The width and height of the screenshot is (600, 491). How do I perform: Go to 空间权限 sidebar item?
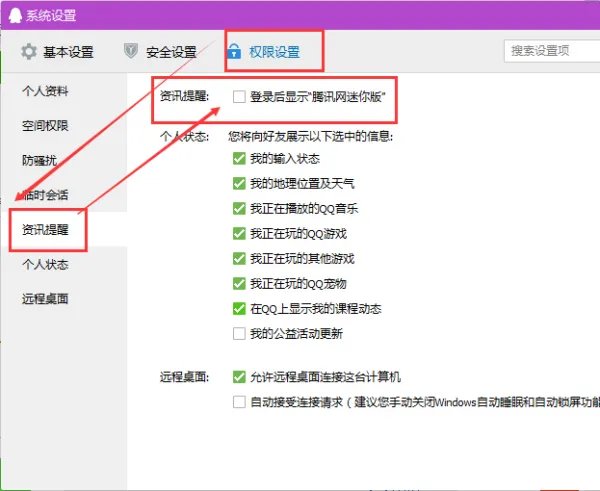[45, 126]
